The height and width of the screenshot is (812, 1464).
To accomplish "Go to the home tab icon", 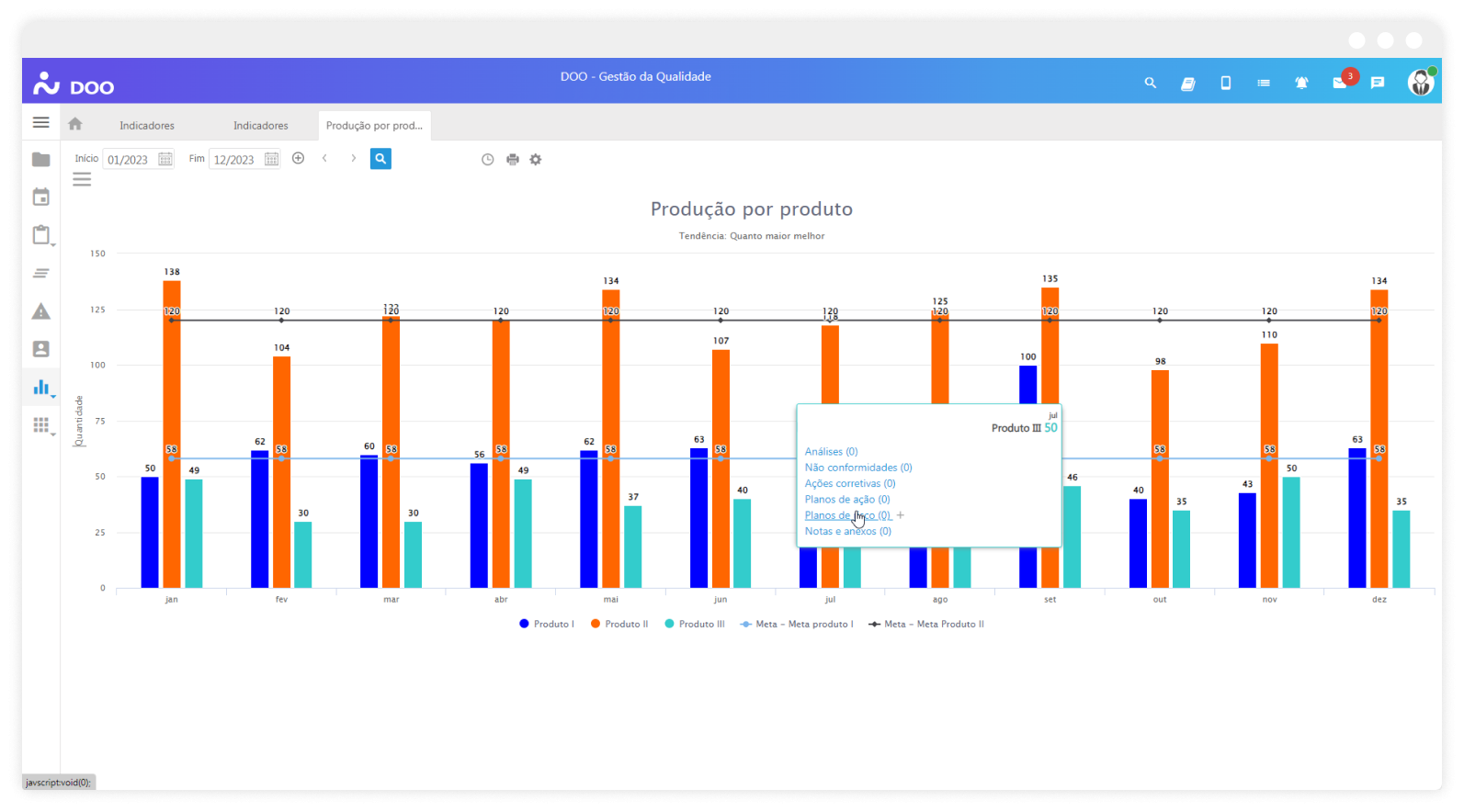I will coord(75,124).
